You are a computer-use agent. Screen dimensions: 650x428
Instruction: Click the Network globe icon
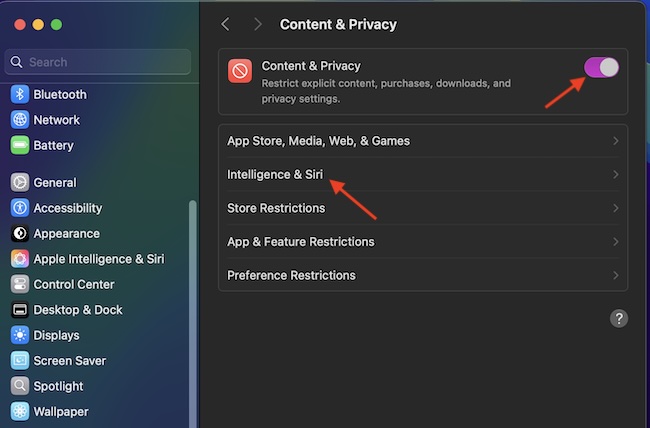pyautogui.click(x=19, y=120)
